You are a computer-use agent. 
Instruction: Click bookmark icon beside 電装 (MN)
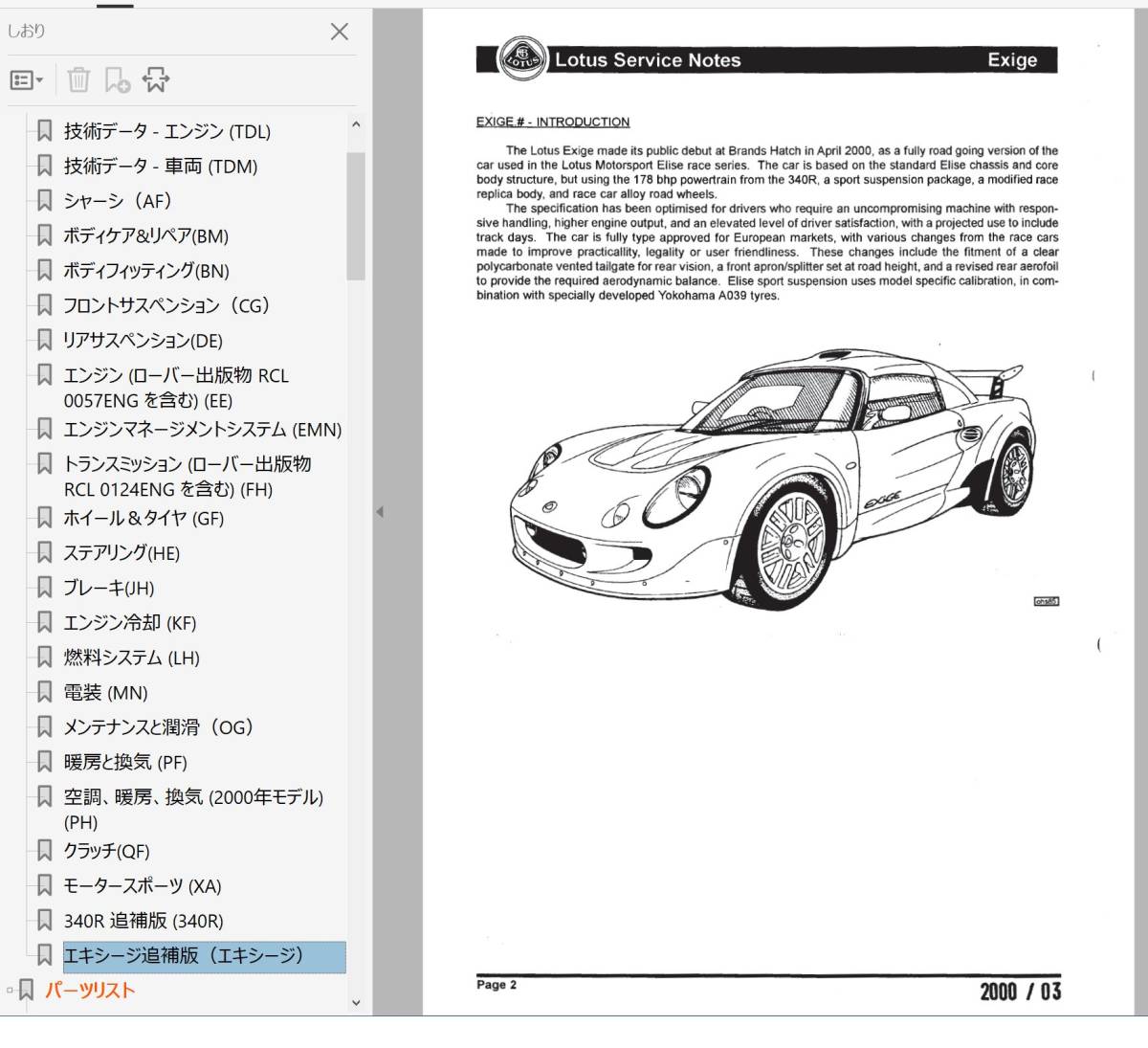point(44,692)
